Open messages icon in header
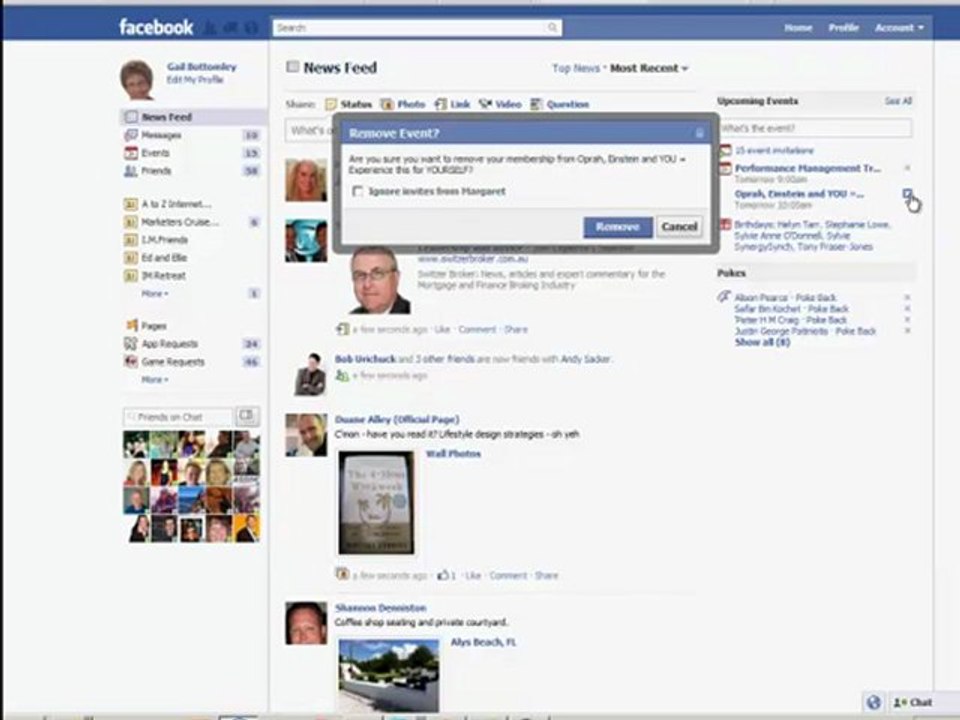 coord(231,28)
